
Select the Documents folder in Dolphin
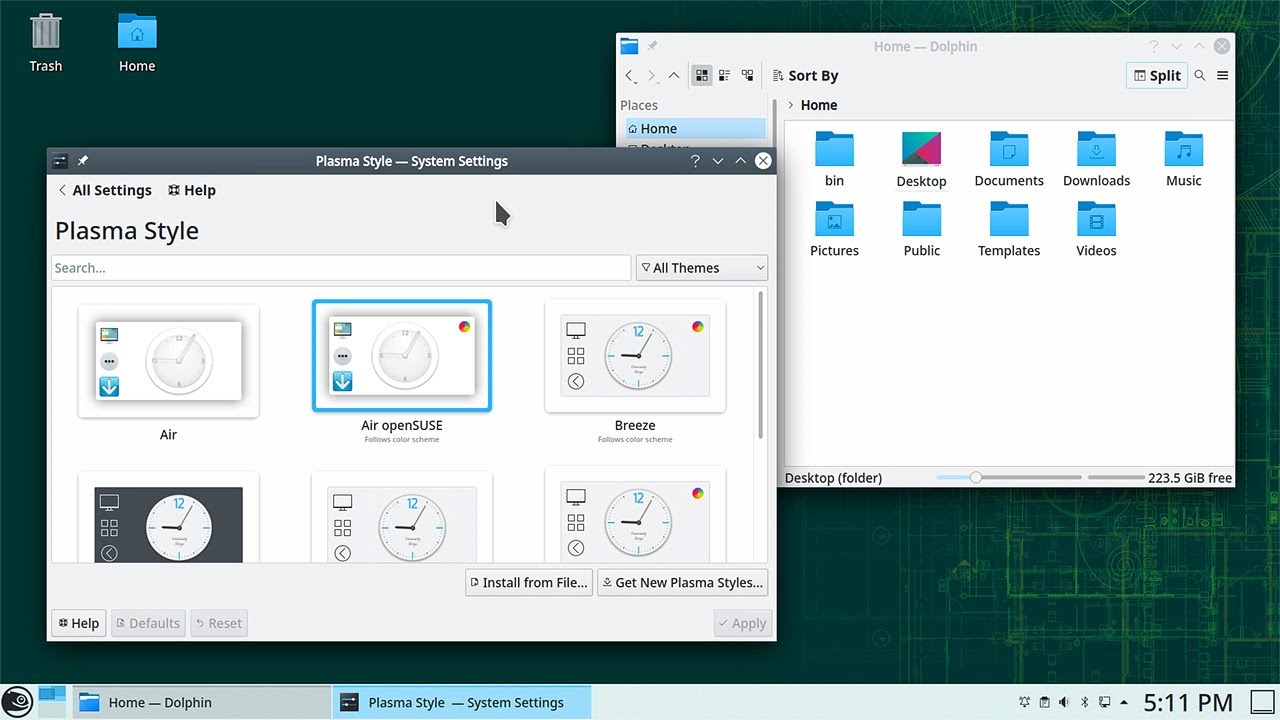pos(1009,160)
